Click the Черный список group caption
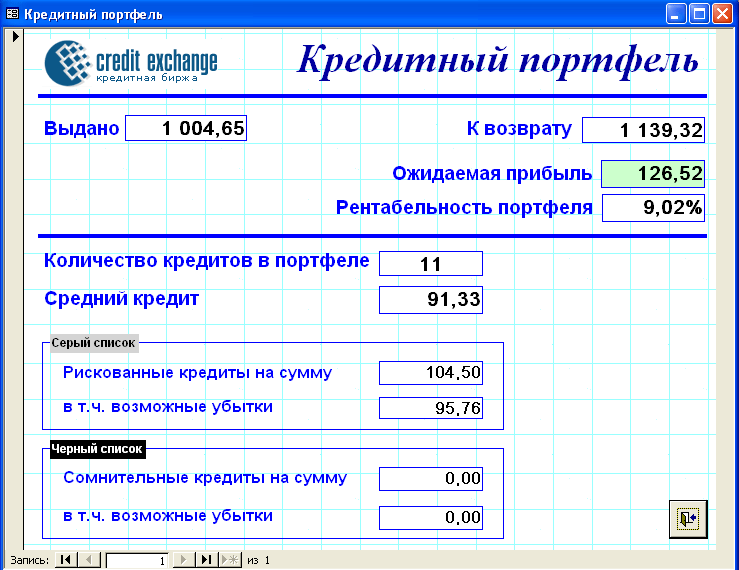The height and width of the screenshot is (570, 739). click(97, 449)
